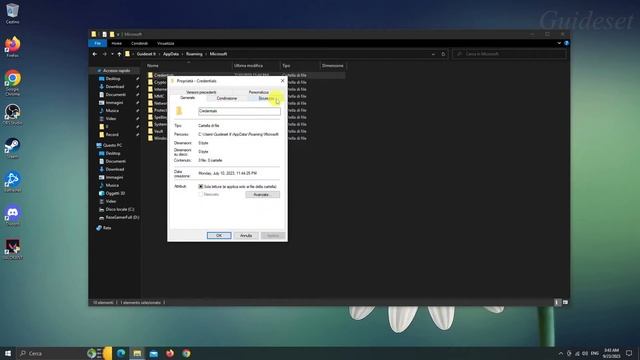640x360 pixels.
Task: Open Microsoft Edge from taskbar
Action: point(121,353)
